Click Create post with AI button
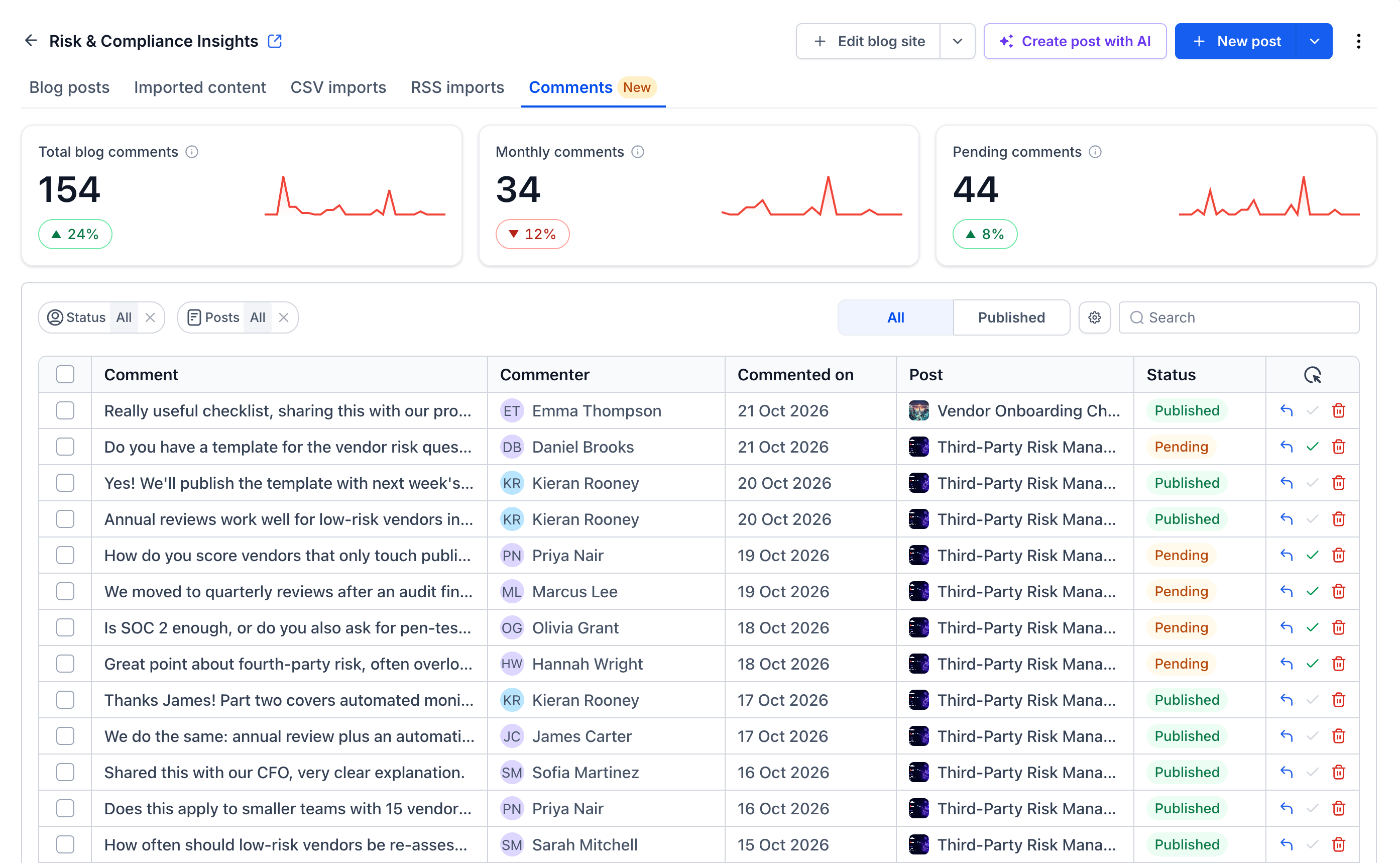 pos(1075,41)
